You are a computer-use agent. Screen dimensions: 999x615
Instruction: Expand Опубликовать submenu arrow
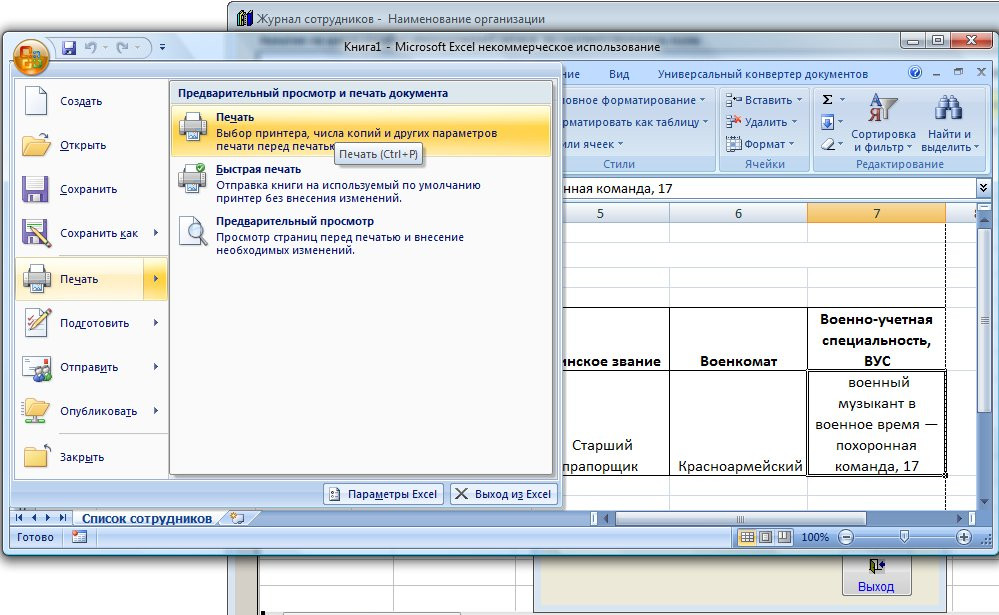(x=155, y=411)
